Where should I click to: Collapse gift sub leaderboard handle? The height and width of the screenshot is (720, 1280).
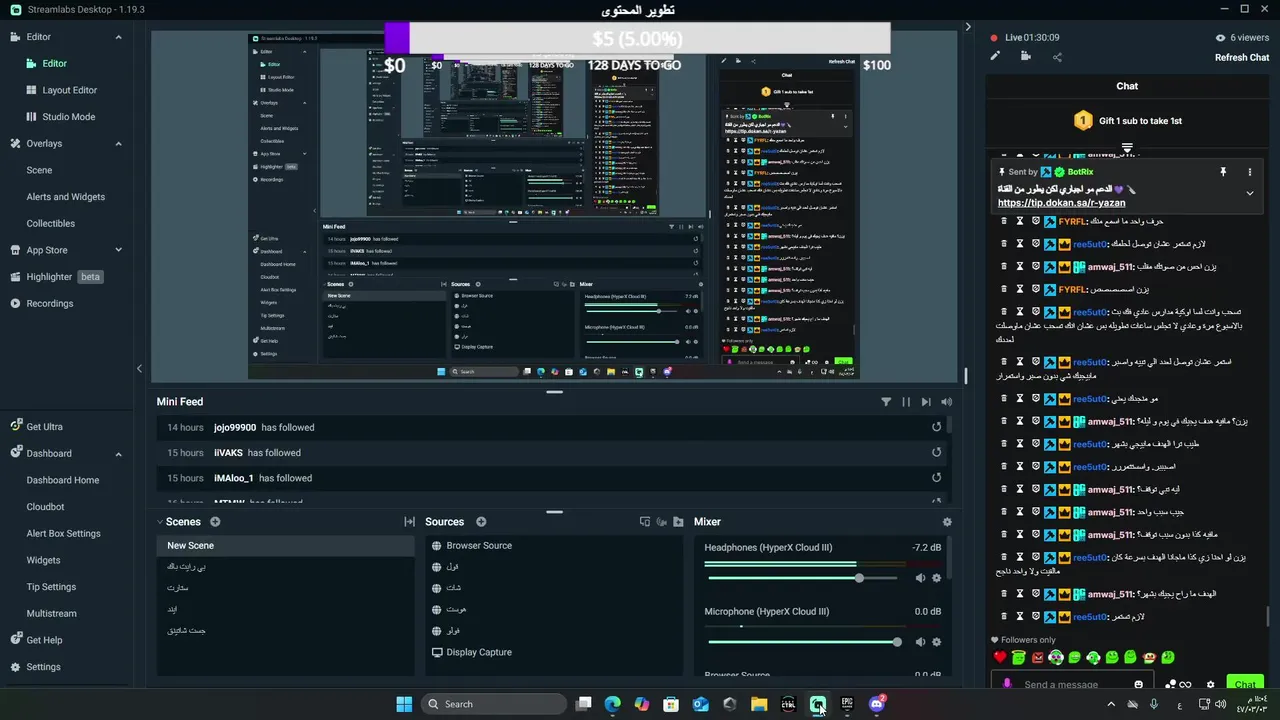pos(1127,148)
